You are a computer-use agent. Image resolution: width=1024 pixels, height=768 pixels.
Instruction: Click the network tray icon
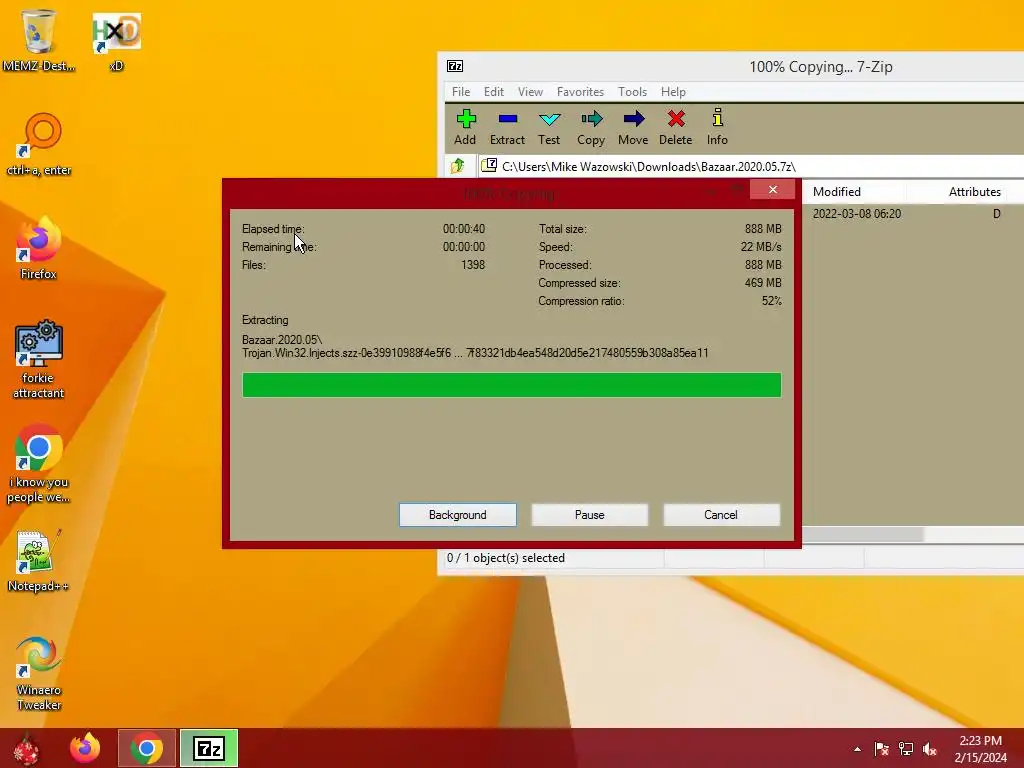pos(906,749)
